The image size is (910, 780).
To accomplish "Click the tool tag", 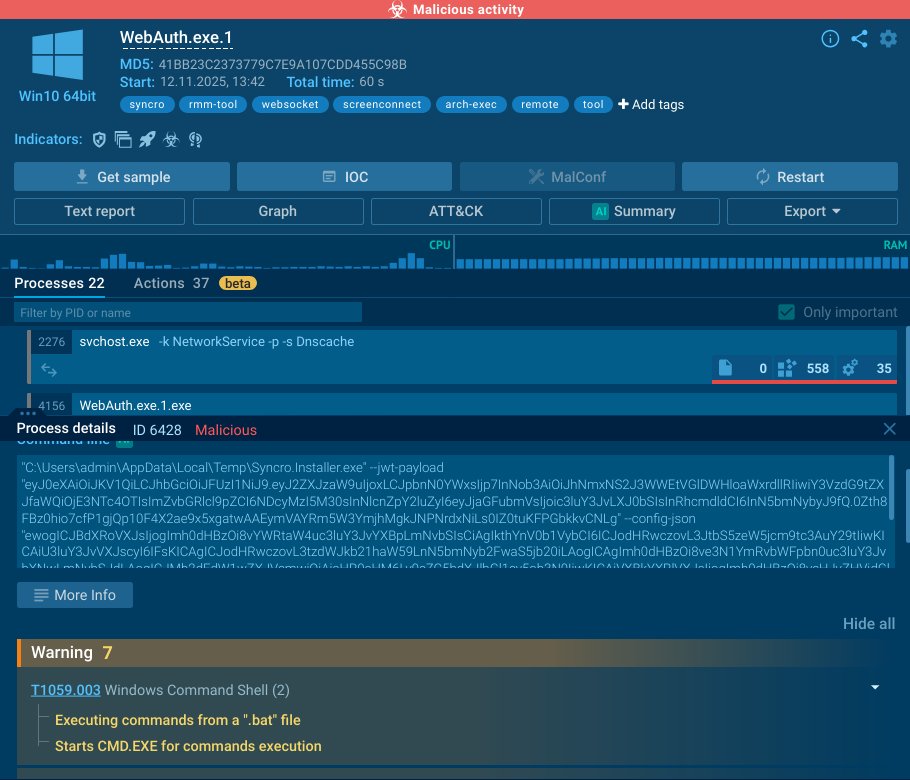I will pyautogui.click(x=593, y=104).
